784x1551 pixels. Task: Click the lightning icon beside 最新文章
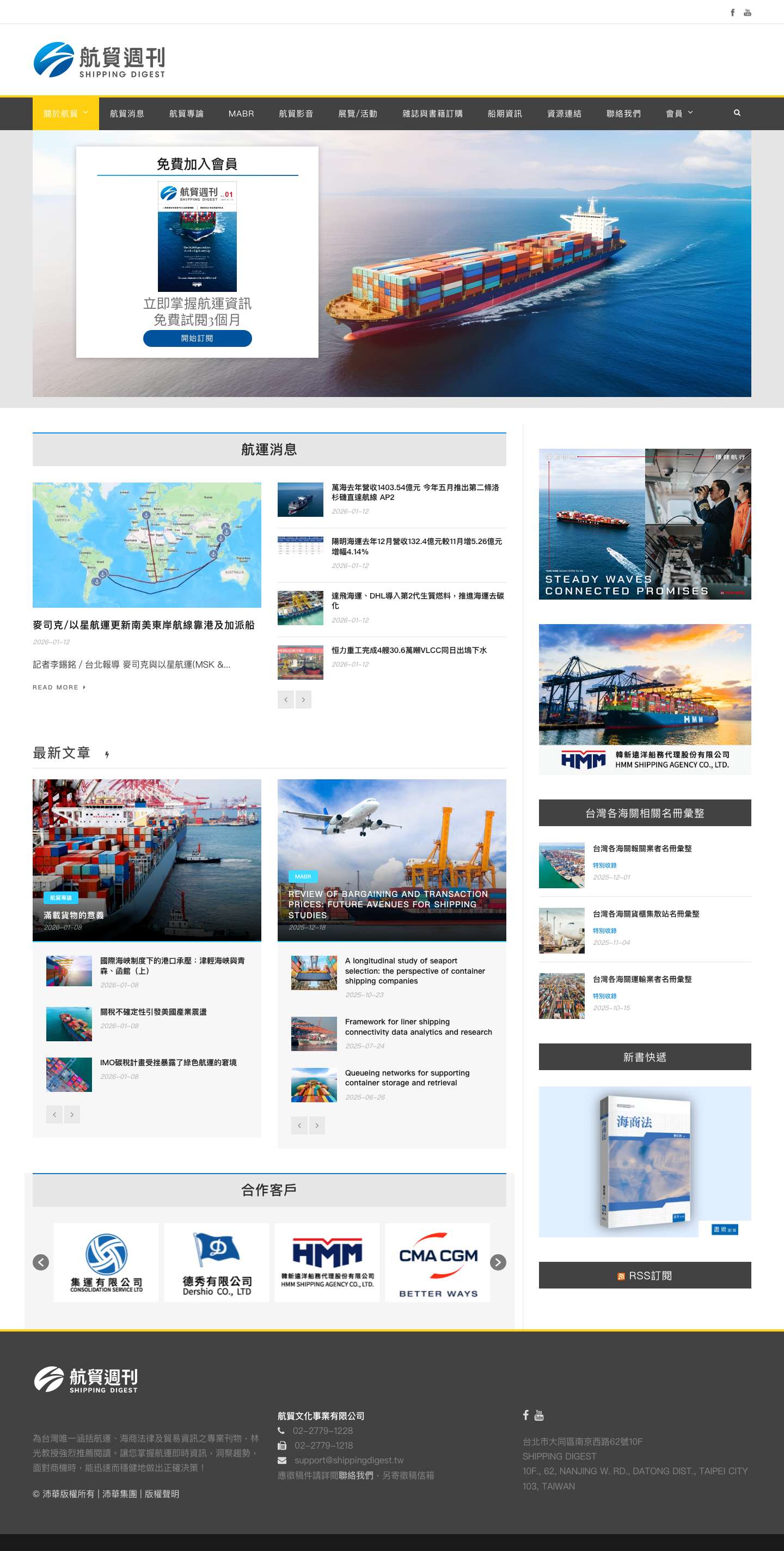tap(107, 754)
